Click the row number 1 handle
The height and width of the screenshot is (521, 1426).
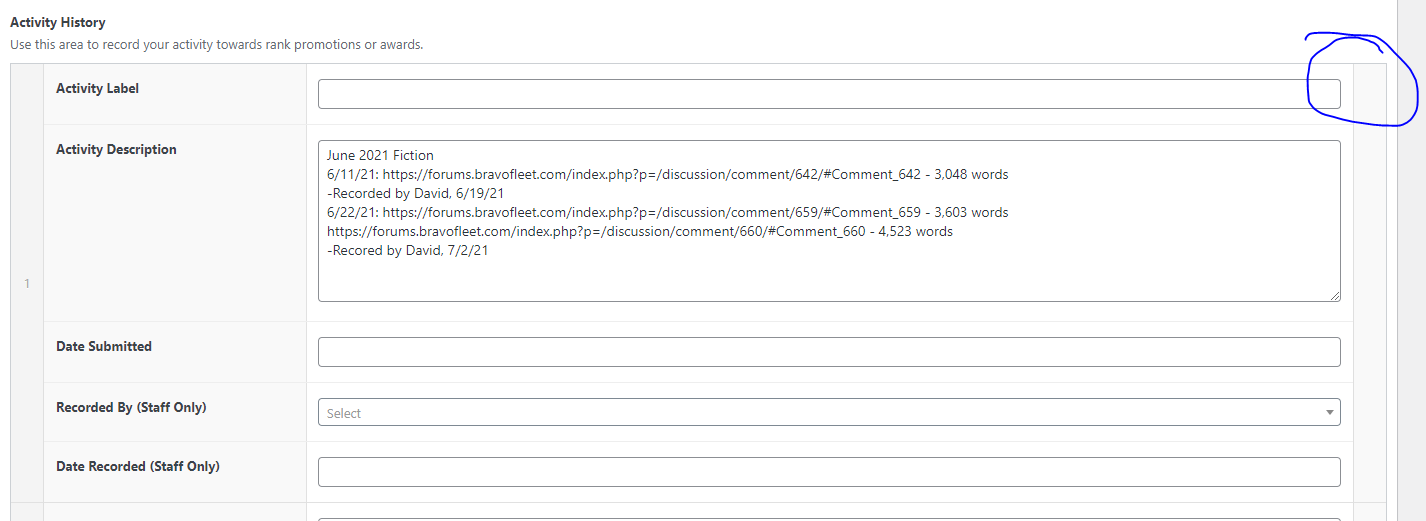coord(27,284)
